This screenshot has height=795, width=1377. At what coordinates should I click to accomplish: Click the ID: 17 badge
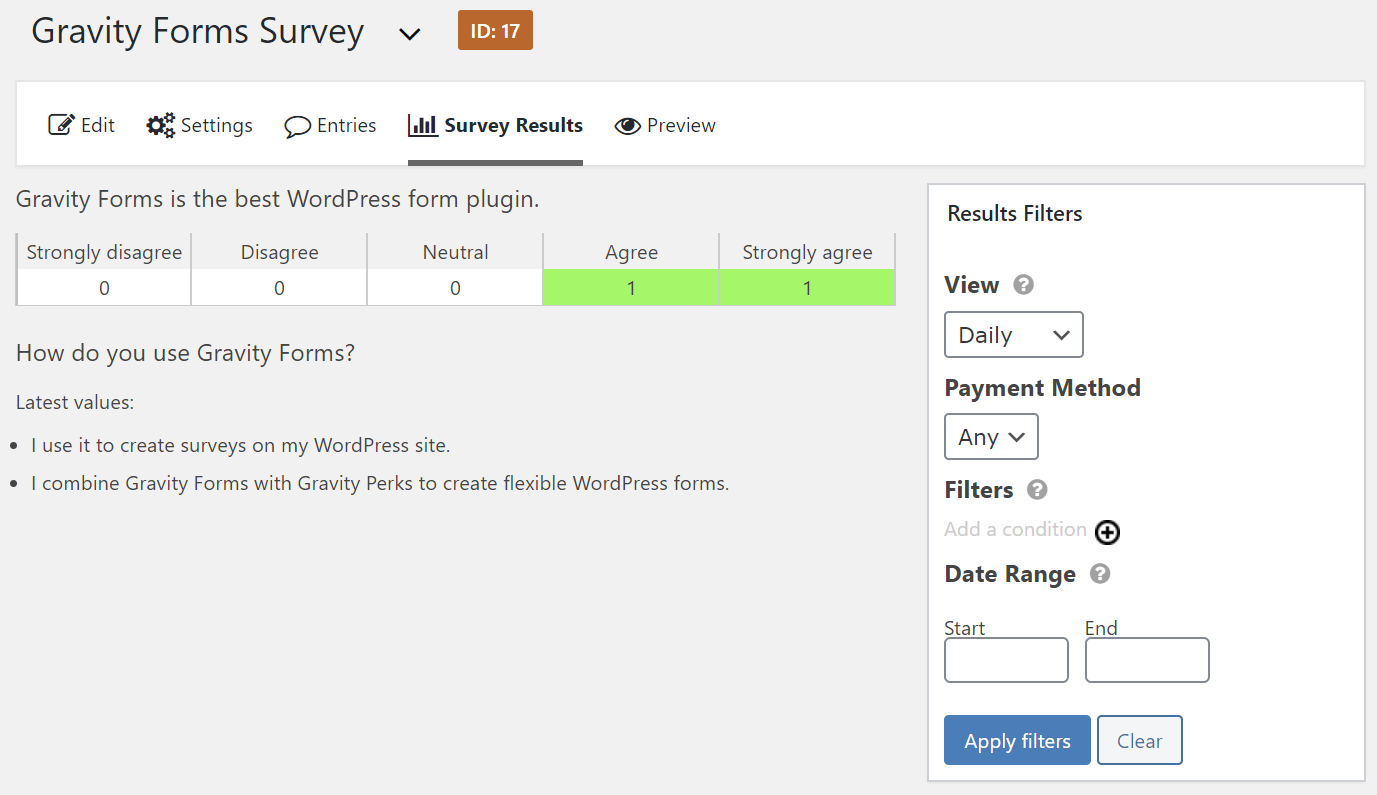[x=495, y=30]
